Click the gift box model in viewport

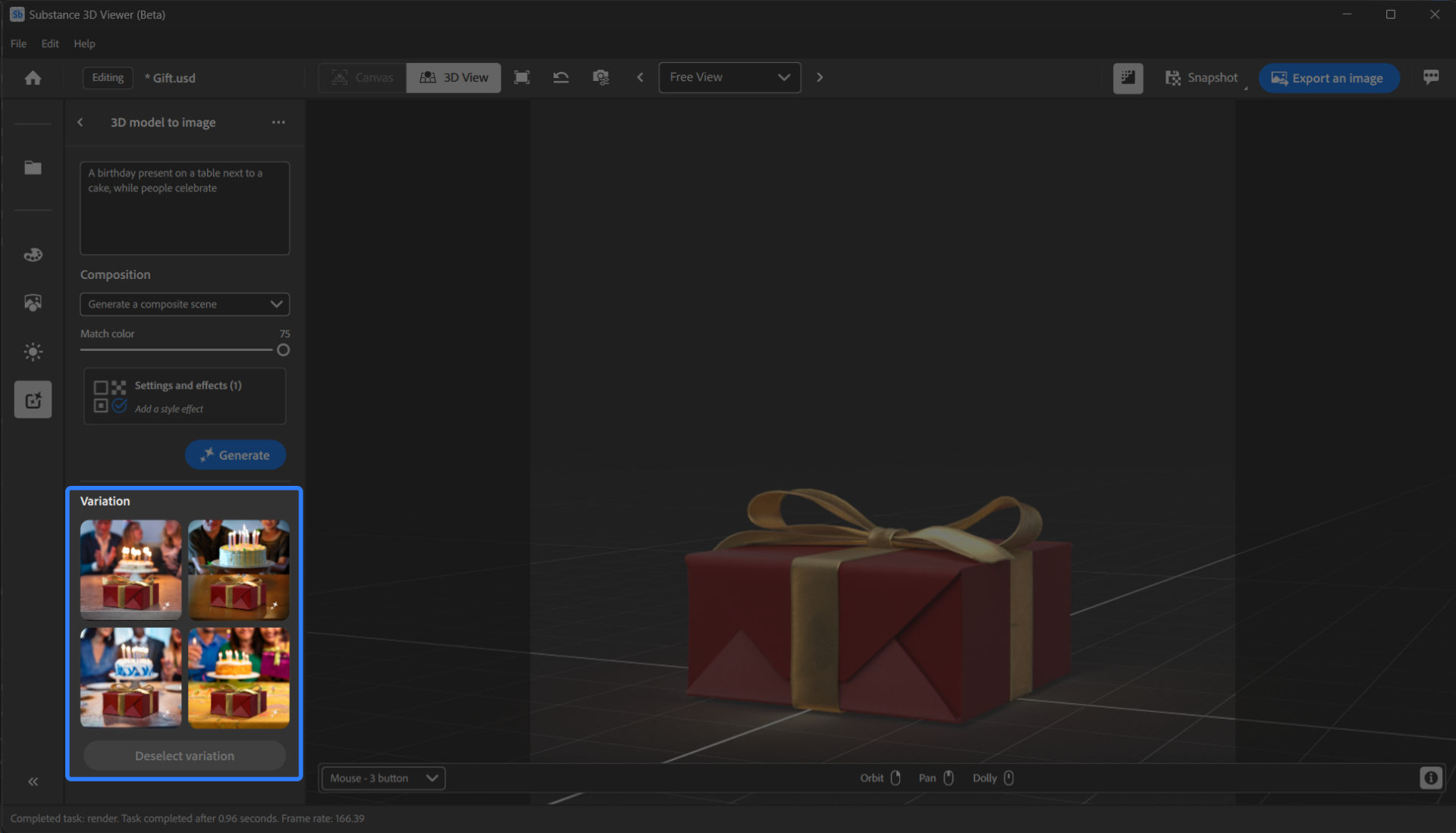click(x=878, y=606)
